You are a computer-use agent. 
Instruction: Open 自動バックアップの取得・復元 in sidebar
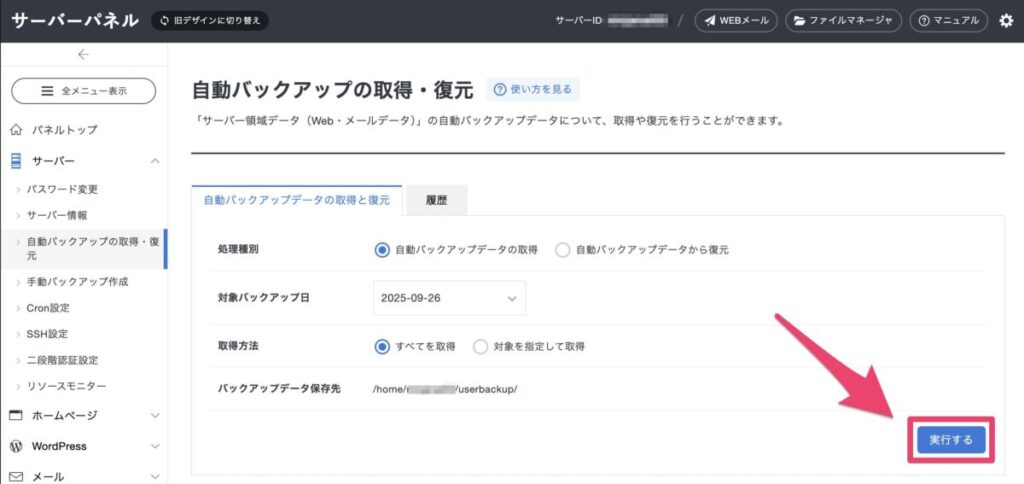pos(93,248)
